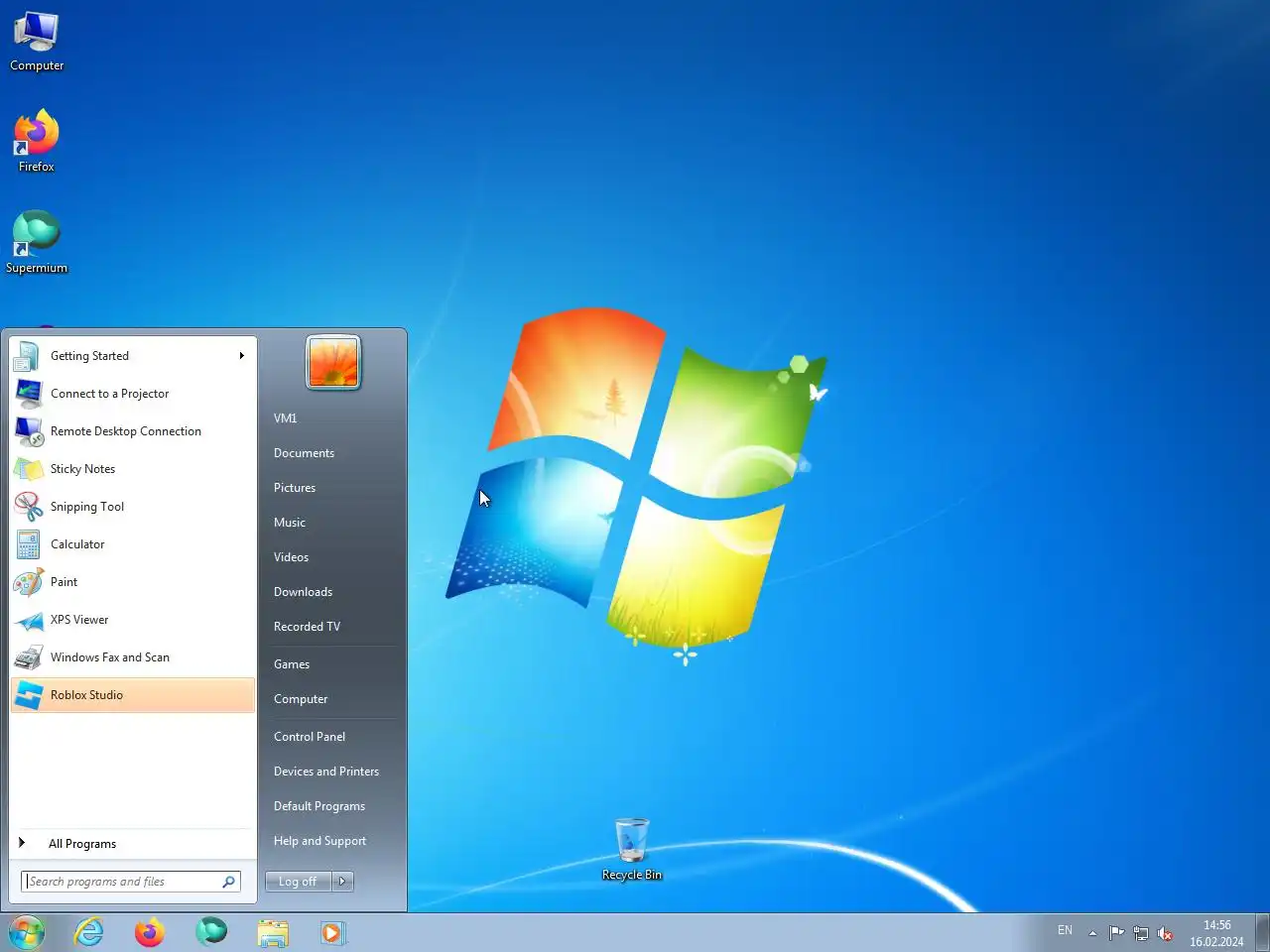Open Pictures from the Start menu
1270x952 pixels.
coord(295,488)
